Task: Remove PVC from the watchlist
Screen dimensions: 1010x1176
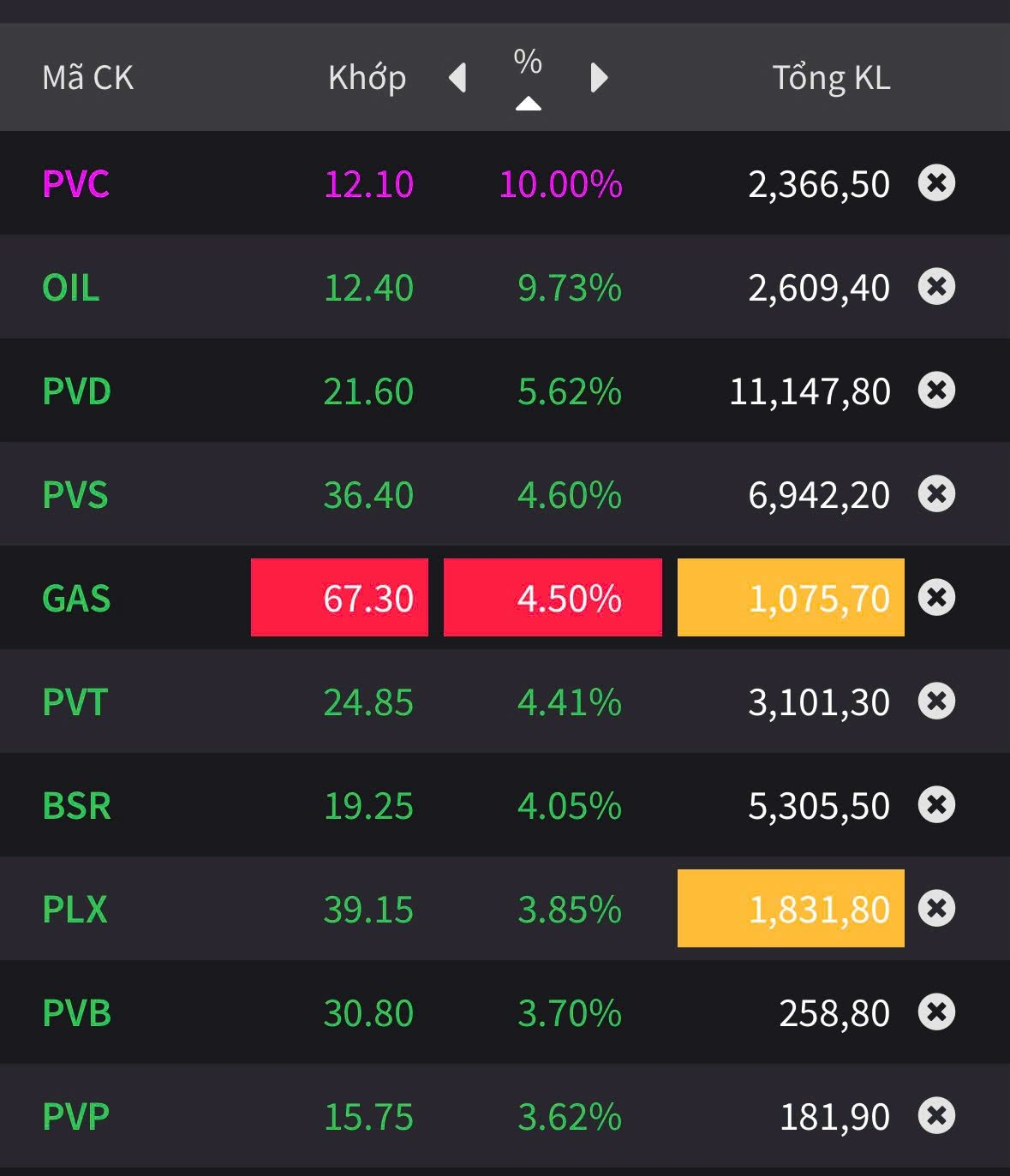Action: [936, 183]
